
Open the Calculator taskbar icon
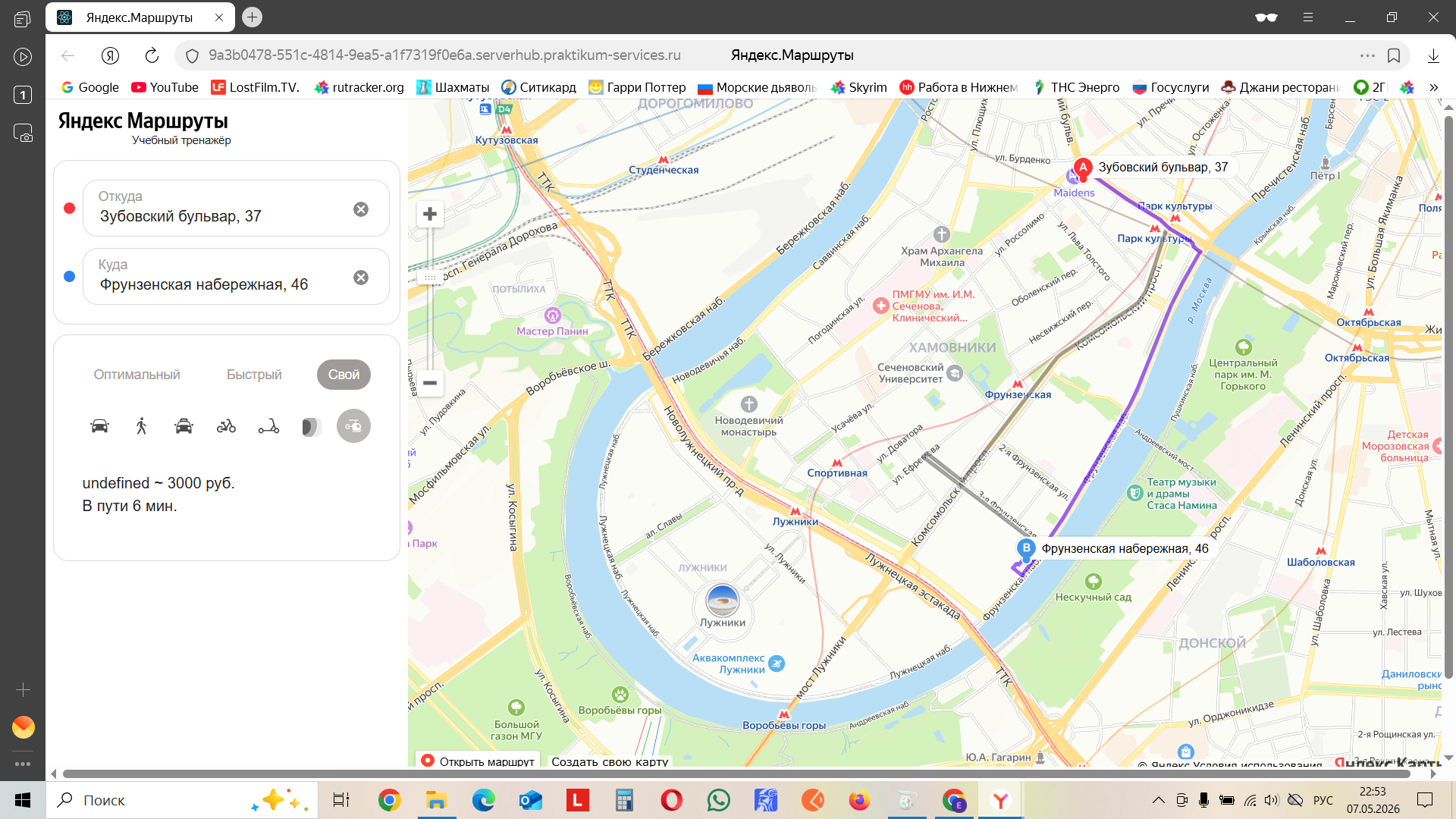pyautogui.click(x=624, y=800)
